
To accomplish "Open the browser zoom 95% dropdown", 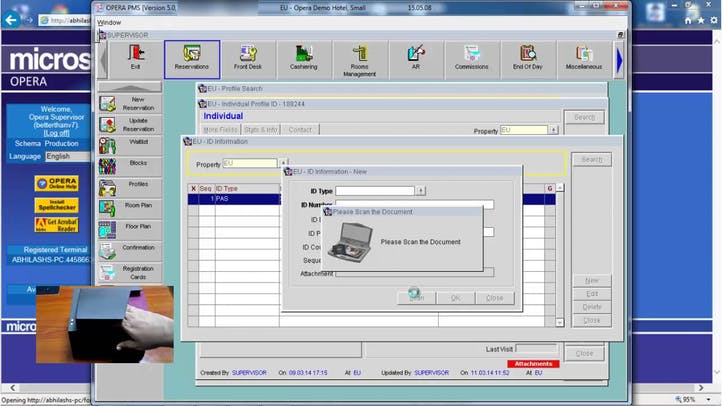I will (x=710, y=399).
